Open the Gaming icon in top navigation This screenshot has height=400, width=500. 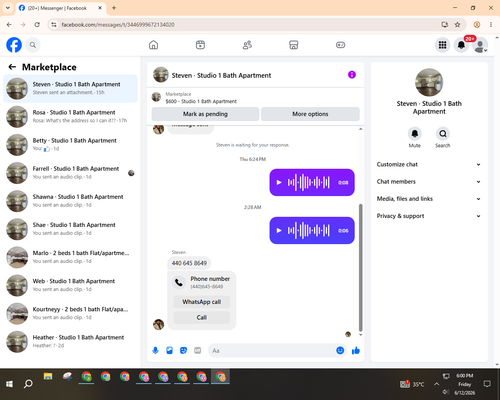point(340,45)
